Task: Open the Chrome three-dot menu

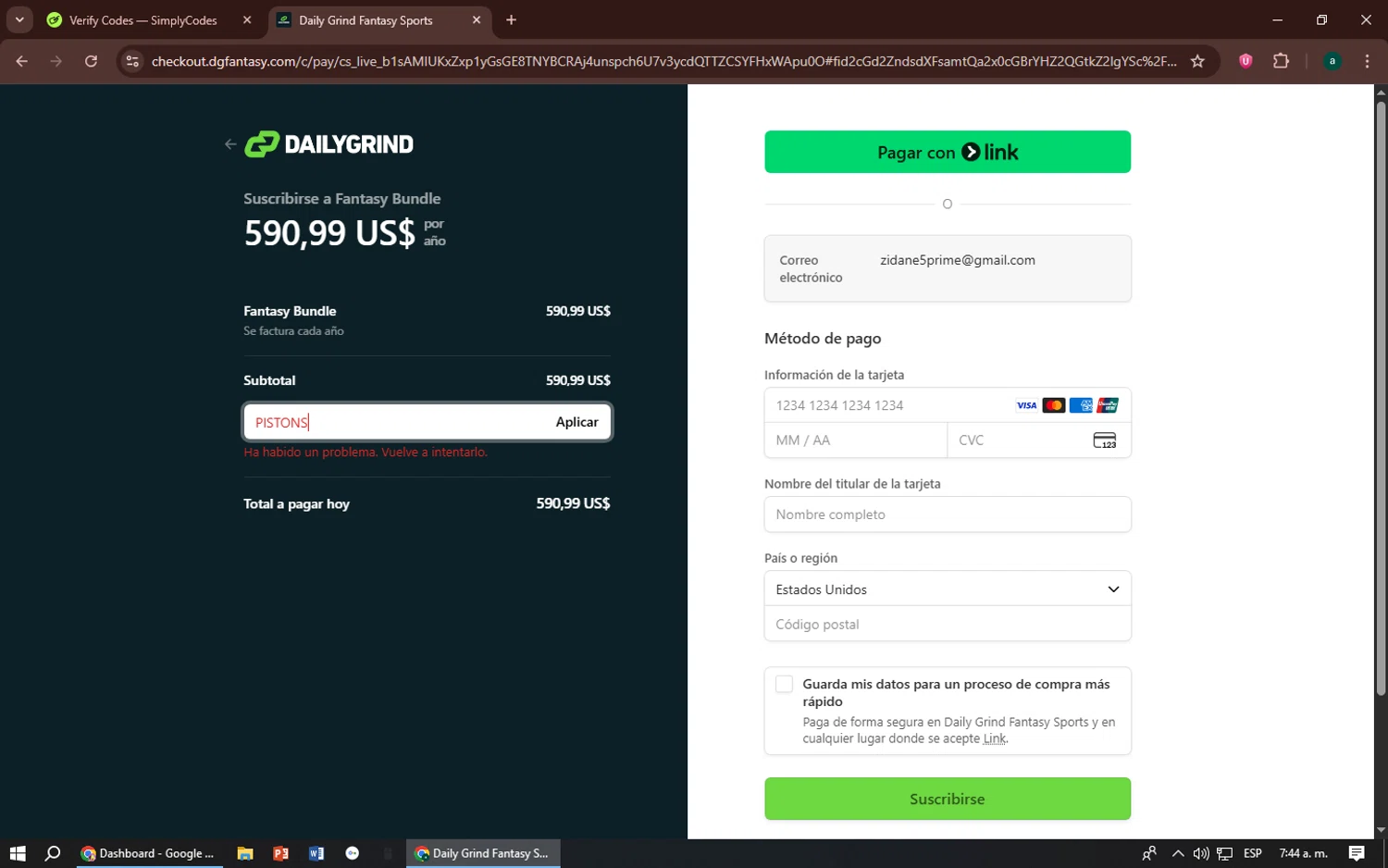Action: click(x=1367, y=61)
